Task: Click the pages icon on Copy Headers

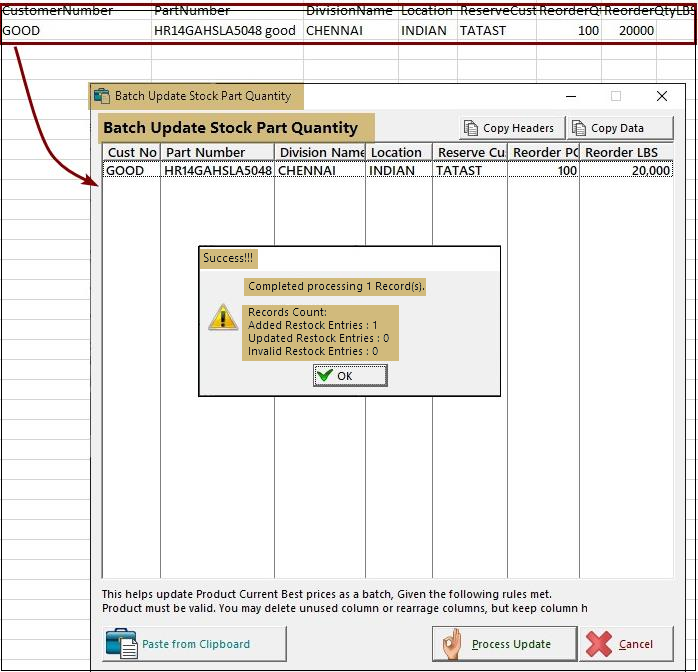Action: pos(471,128)
